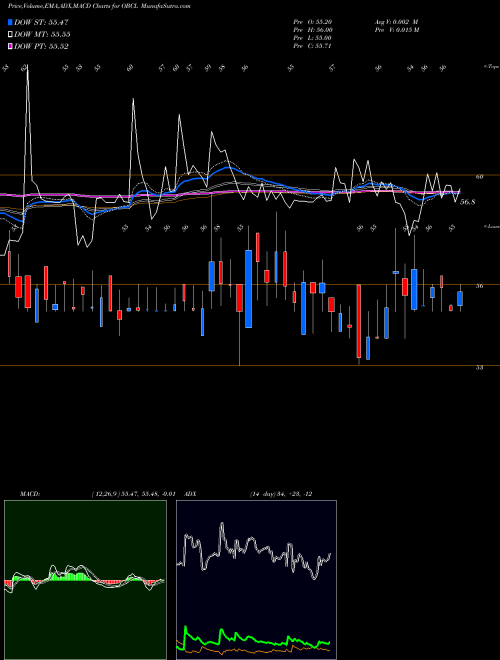
Task: Open the green MACD histogram chart
Action: coord(85,580)
